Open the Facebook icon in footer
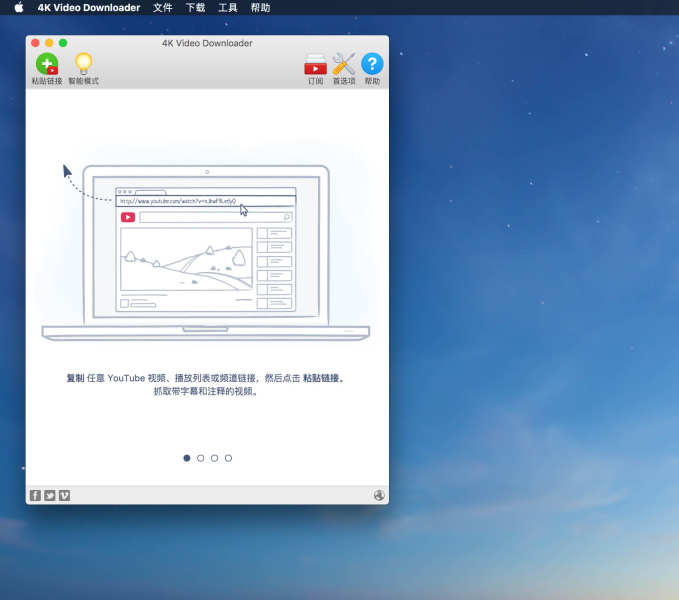Image resolution: width=679 pixels, height=600 pixels. [x=35, y=495]
